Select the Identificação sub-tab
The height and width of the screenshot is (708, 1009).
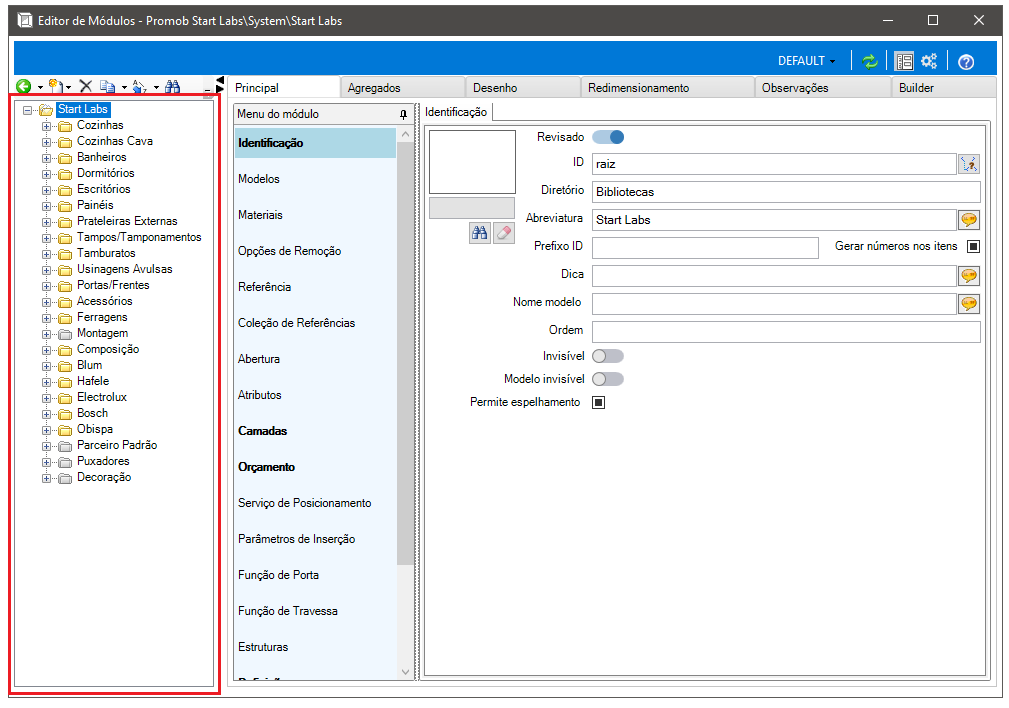(x=456, y=112)
